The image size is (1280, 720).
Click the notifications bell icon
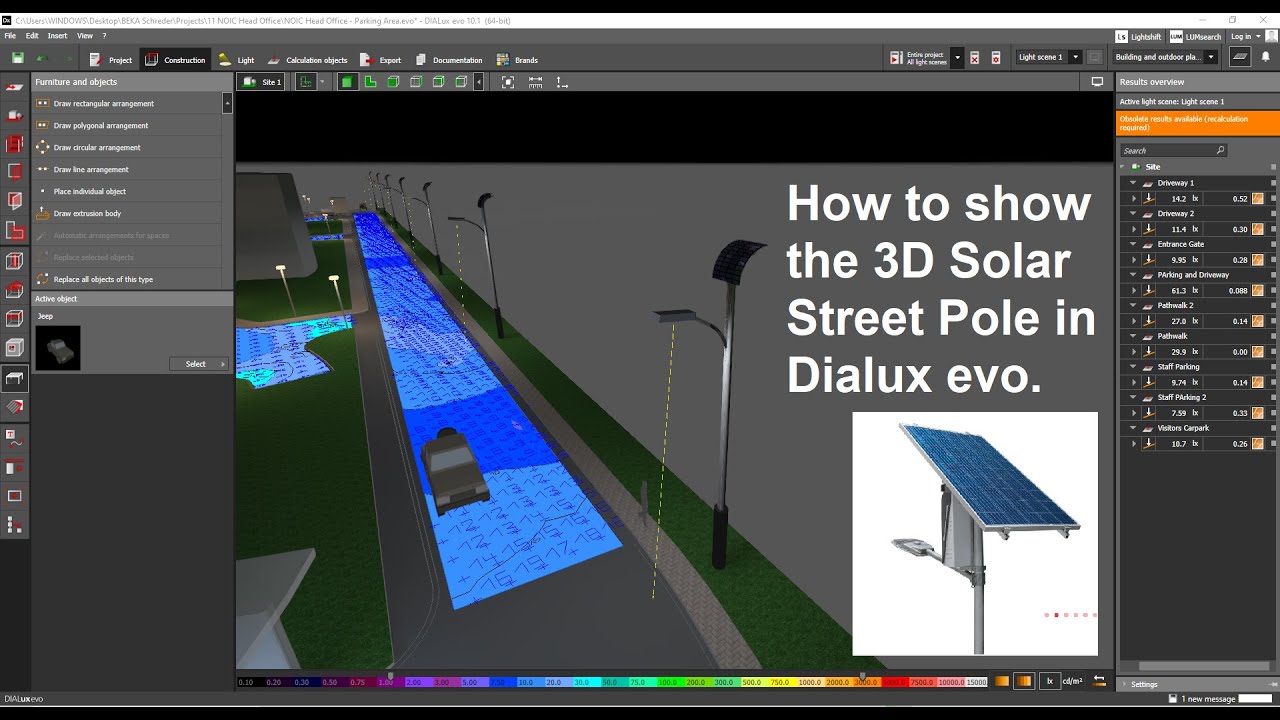1265,57
